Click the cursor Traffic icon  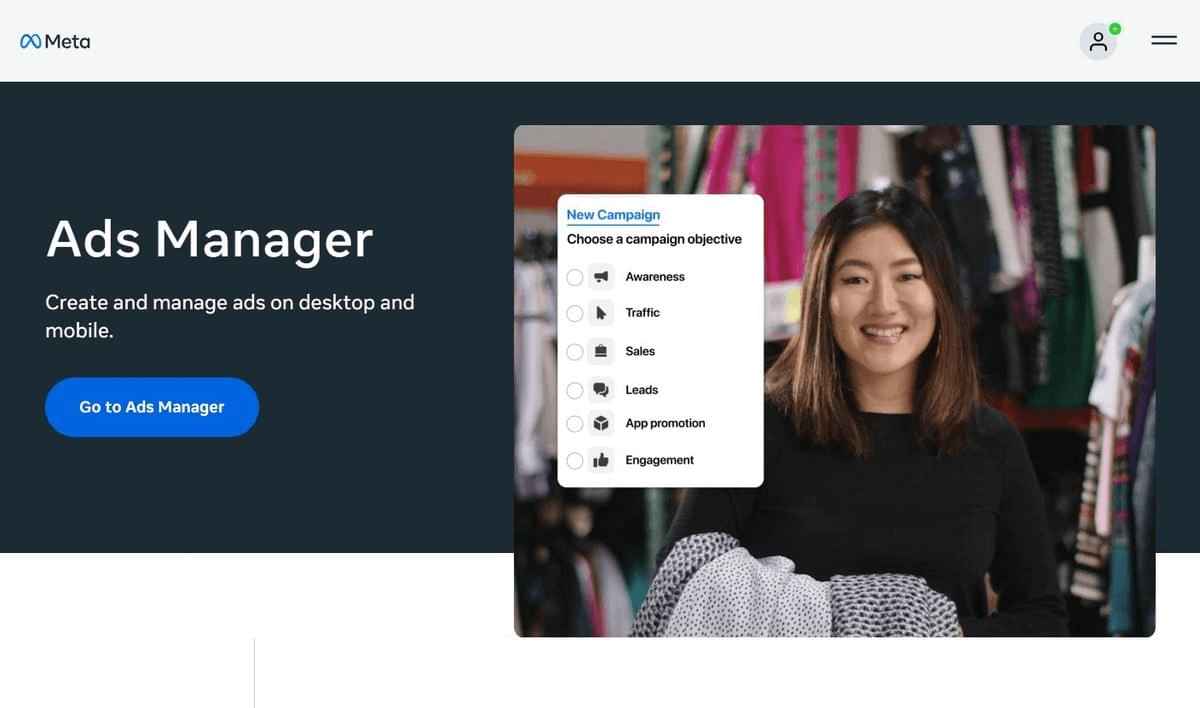click(x=601, y=313)
